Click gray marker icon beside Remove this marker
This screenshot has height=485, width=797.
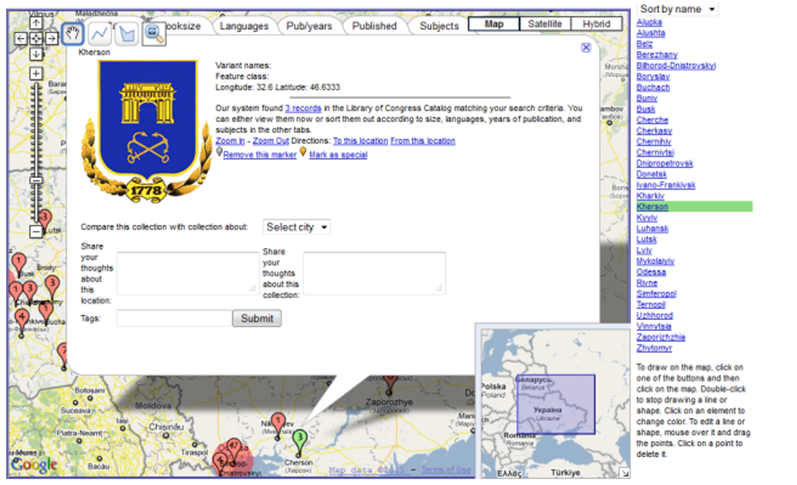[x=219, y=151]
